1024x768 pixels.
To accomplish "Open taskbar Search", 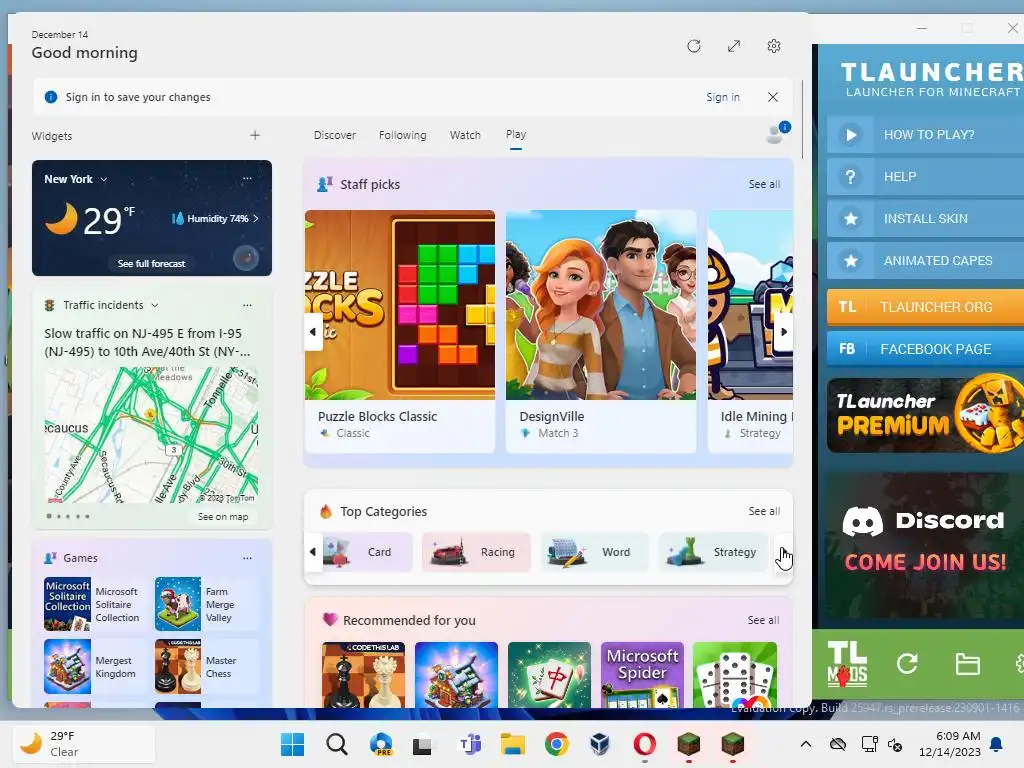I will click(336, 744).
